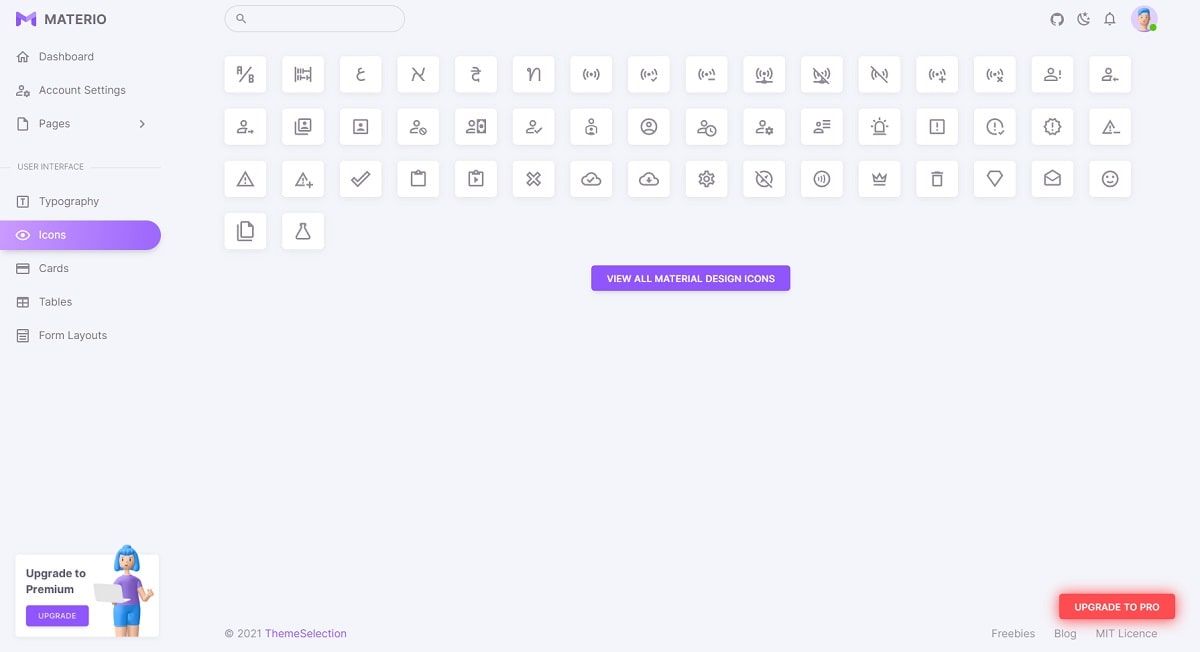This screenshot has width=1200, height=652.
Task: Toggle dark mode with the moon icon
Action: (x=1083, y=18)
